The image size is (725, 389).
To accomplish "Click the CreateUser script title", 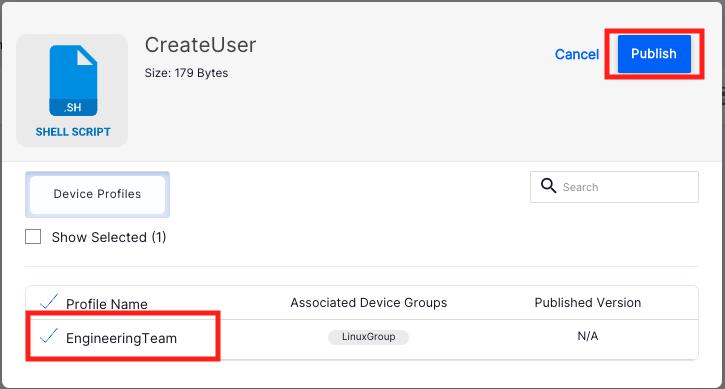I will tap(200, 45).
